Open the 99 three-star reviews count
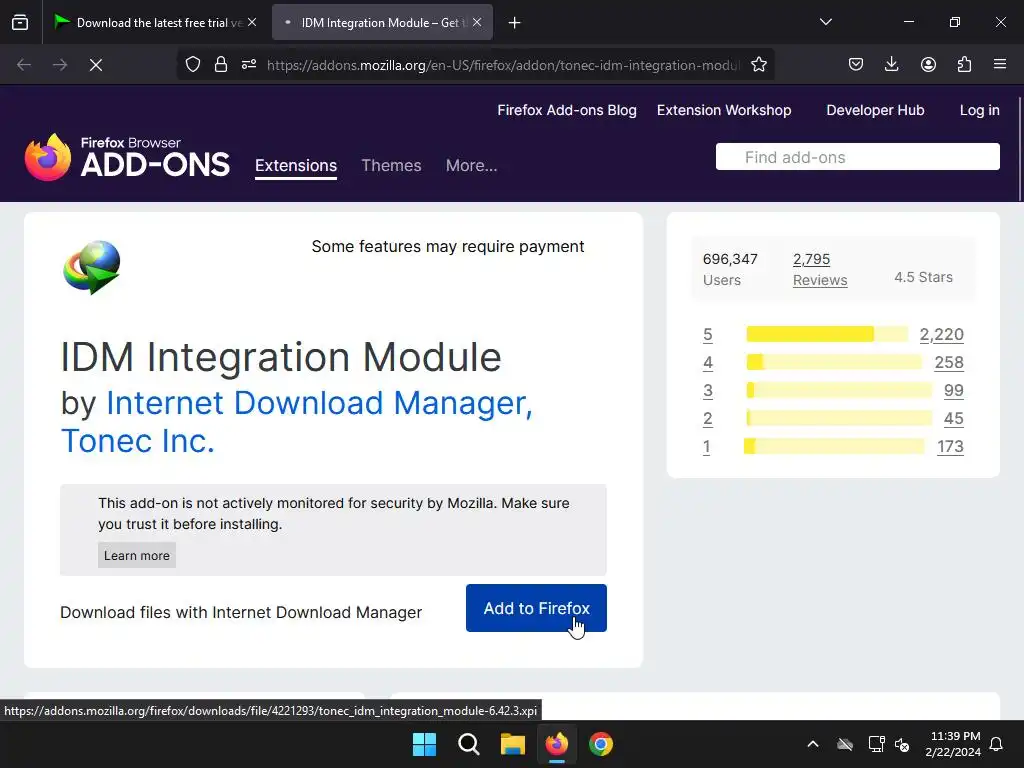Viewport: 1024px width, 768px height. (x=953, y=391)
